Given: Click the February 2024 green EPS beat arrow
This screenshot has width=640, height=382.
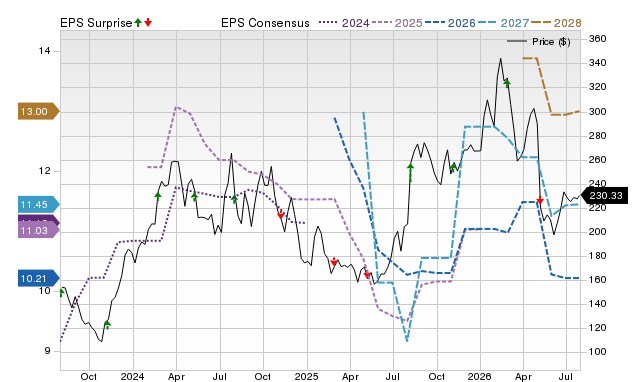Looking at the screenshot, I should pos(158,196).
